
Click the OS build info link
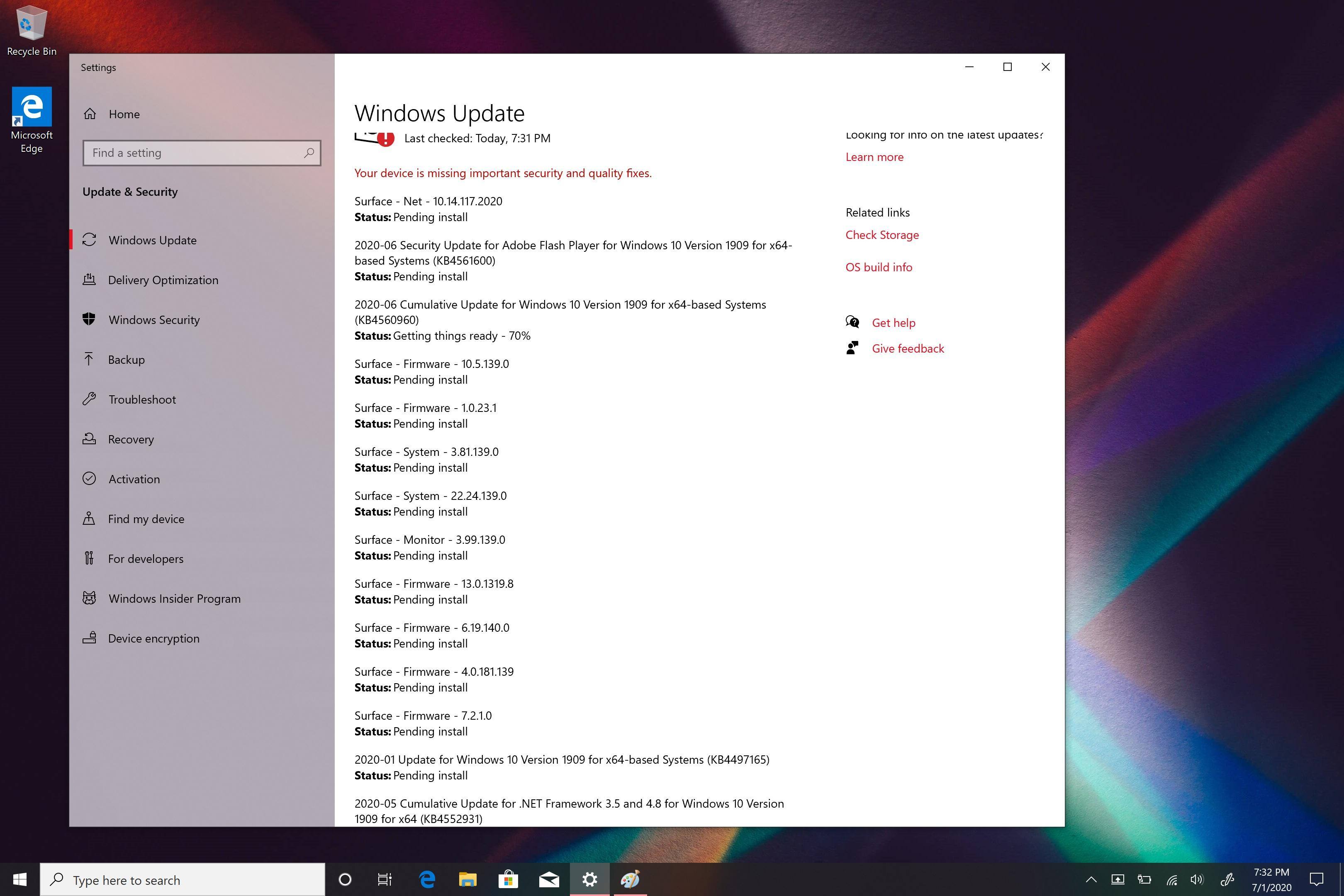[878, 268]
